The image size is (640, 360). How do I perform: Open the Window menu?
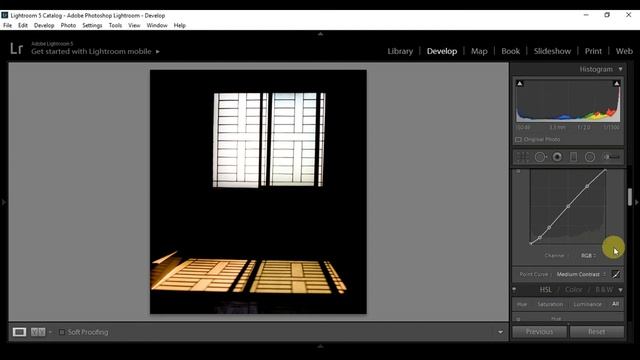coord(157,25)
